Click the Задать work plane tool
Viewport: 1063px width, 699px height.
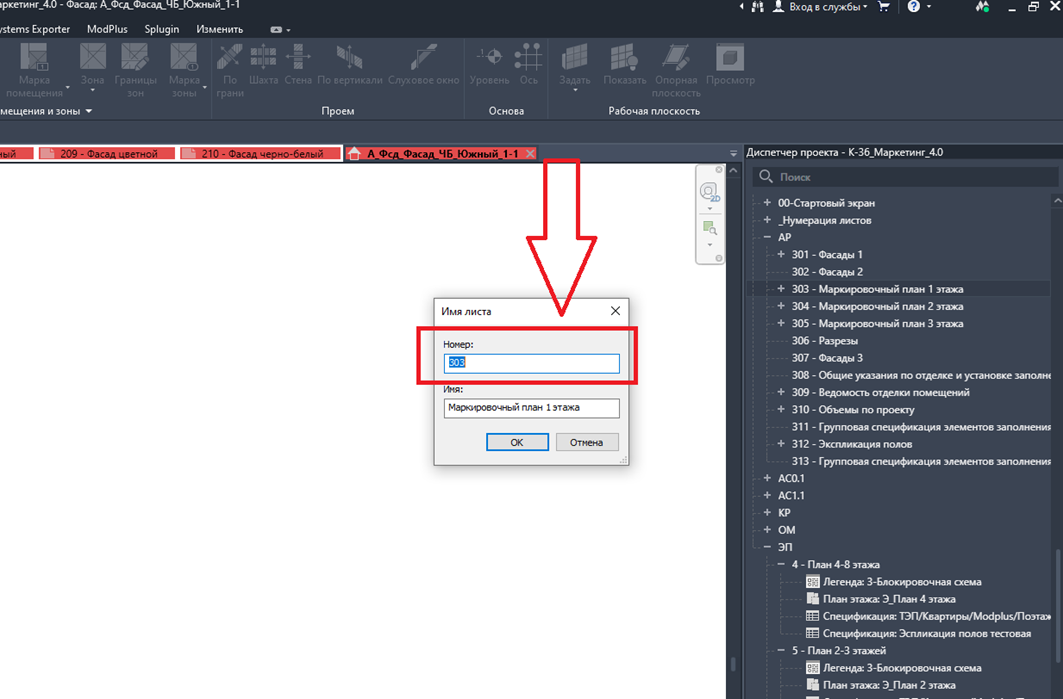pos(575,66)
